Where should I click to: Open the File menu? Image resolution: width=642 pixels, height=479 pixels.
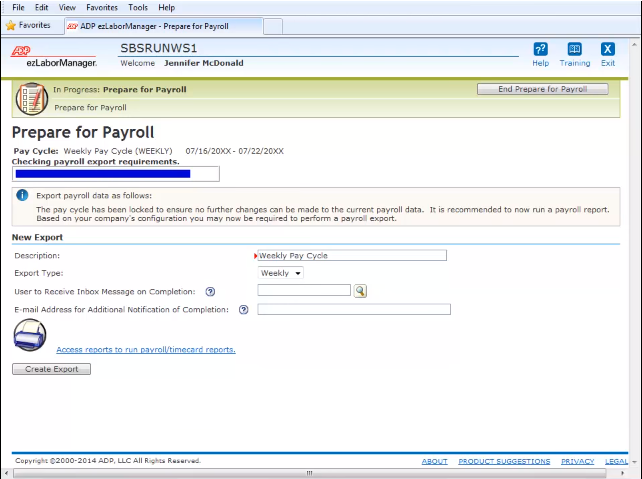(18, 7)
